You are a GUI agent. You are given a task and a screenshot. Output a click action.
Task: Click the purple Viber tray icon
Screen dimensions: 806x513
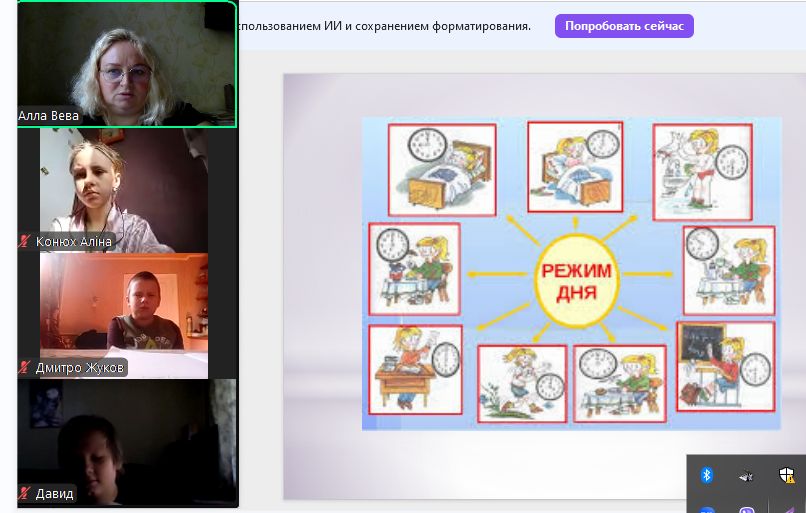pyautogui.click(x=746, y=509)
